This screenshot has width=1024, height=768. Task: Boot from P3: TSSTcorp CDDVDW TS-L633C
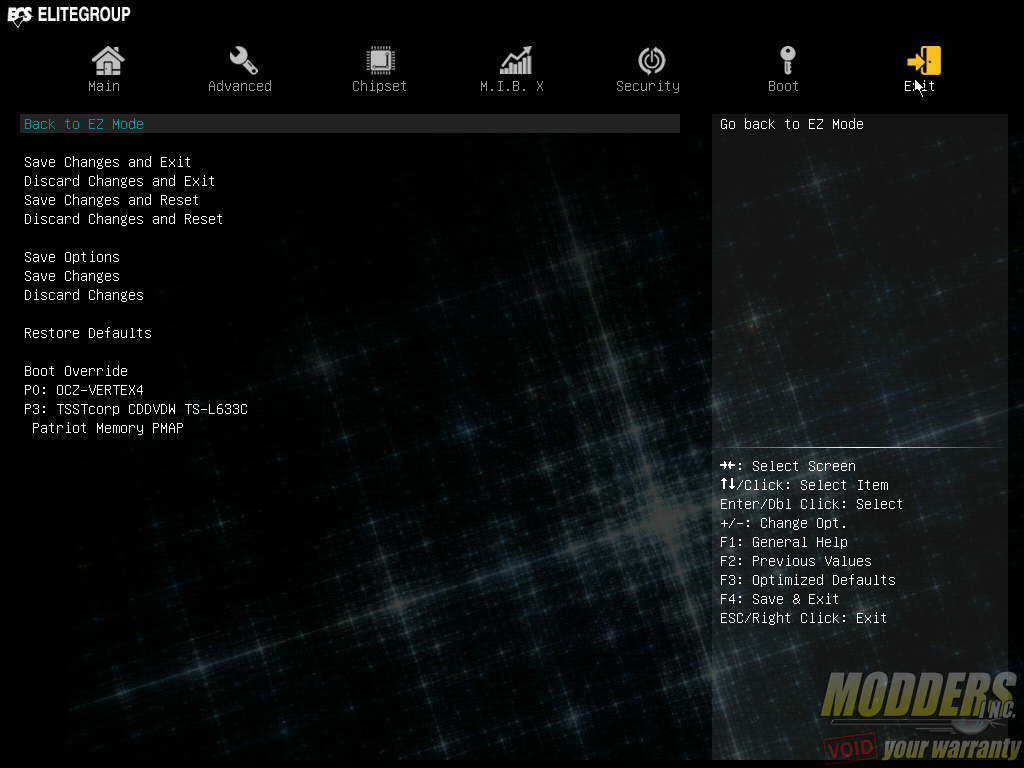pos(136,409)
